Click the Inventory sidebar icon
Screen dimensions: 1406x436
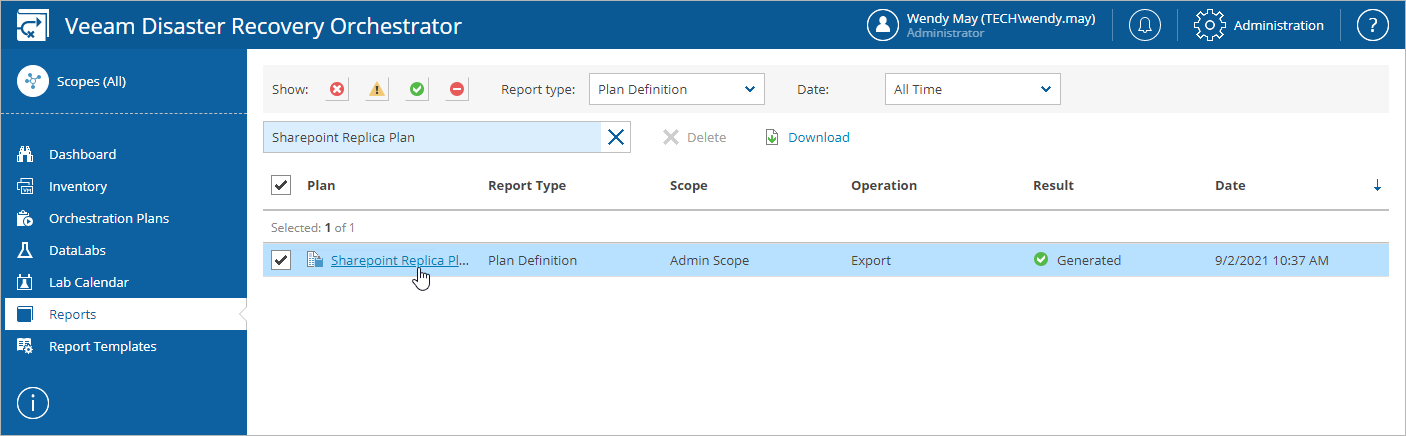[x=26, y=186]
